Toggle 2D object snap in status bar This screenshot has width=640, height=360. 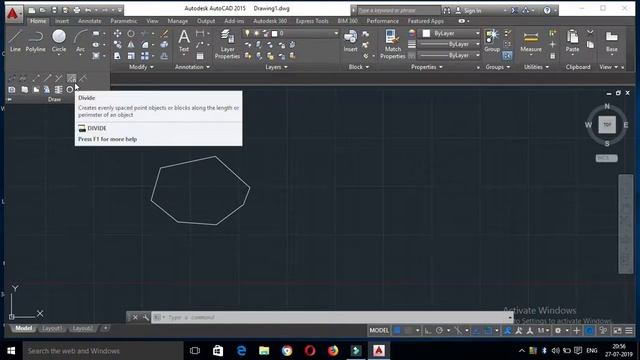point(488,331)
